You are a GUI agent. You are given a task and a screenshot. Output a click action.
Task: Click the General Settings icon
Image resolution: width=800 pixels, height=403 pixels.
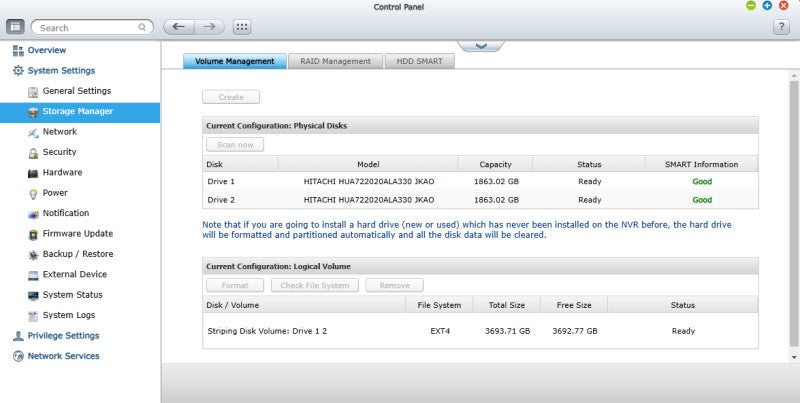pos(33,91)
